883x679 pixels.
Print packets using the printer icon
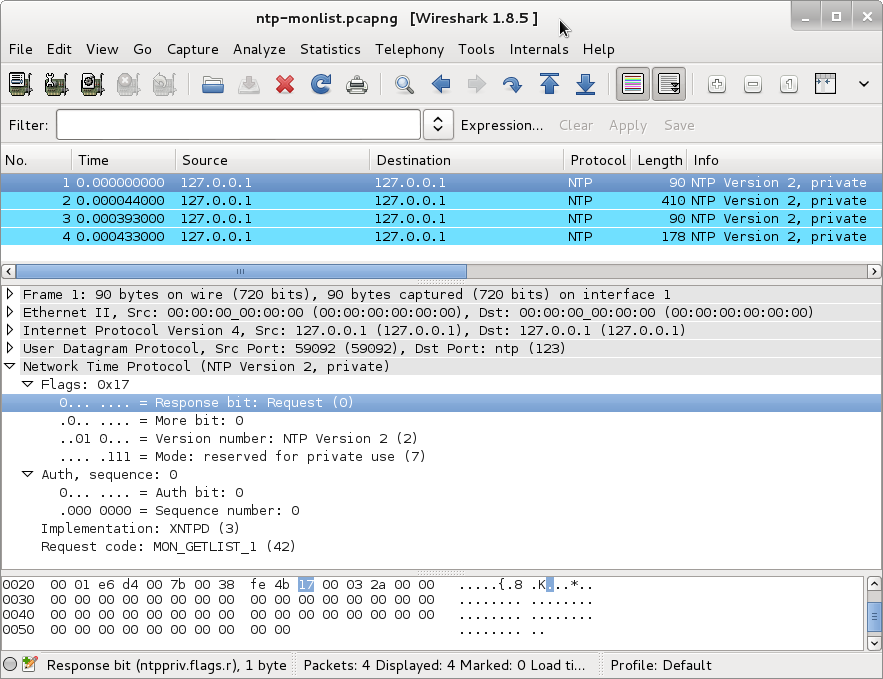coord(357,84)
